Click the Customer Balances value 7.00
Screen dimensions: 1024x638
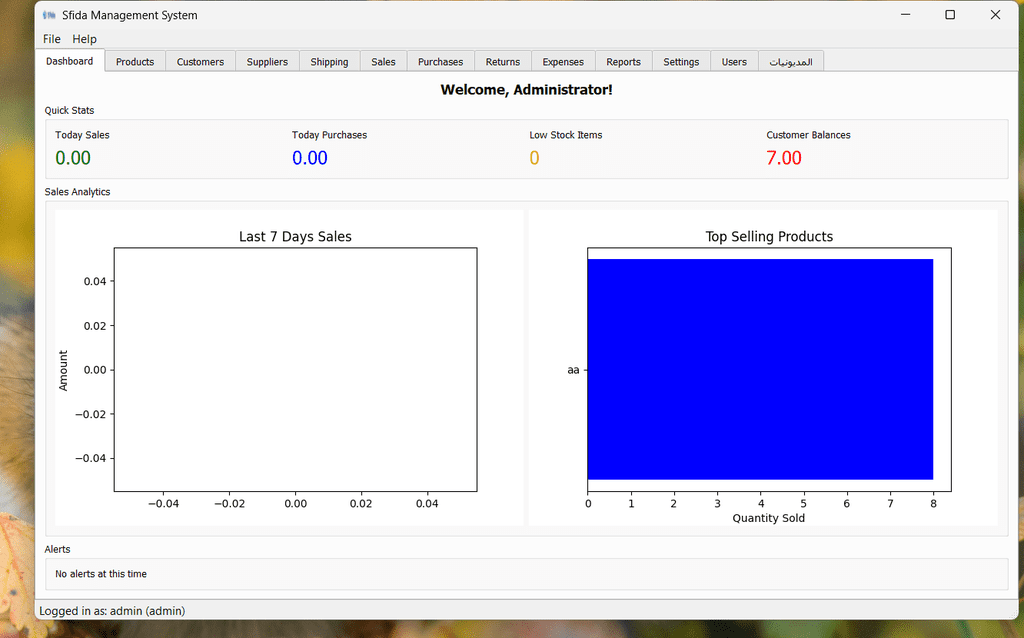784,158
